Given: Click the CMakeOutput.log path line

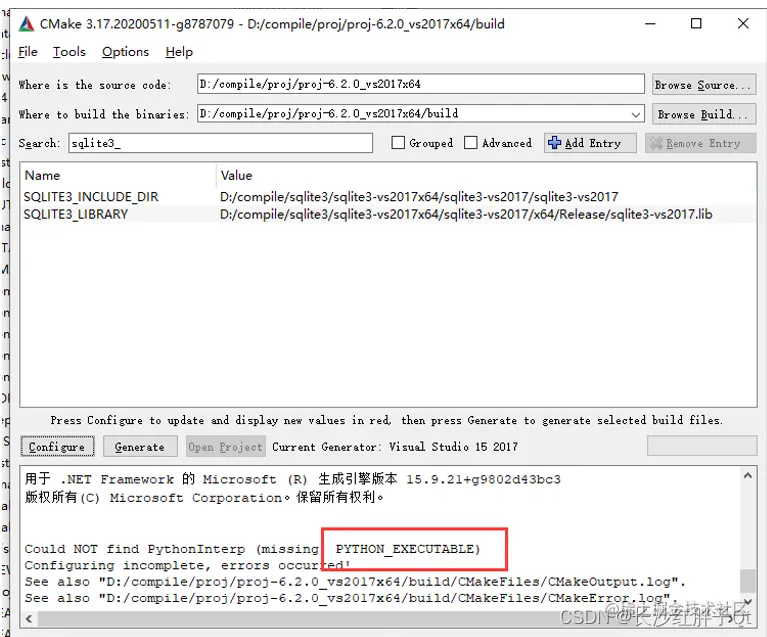Looking at the screenshot, I should [355, 582].
